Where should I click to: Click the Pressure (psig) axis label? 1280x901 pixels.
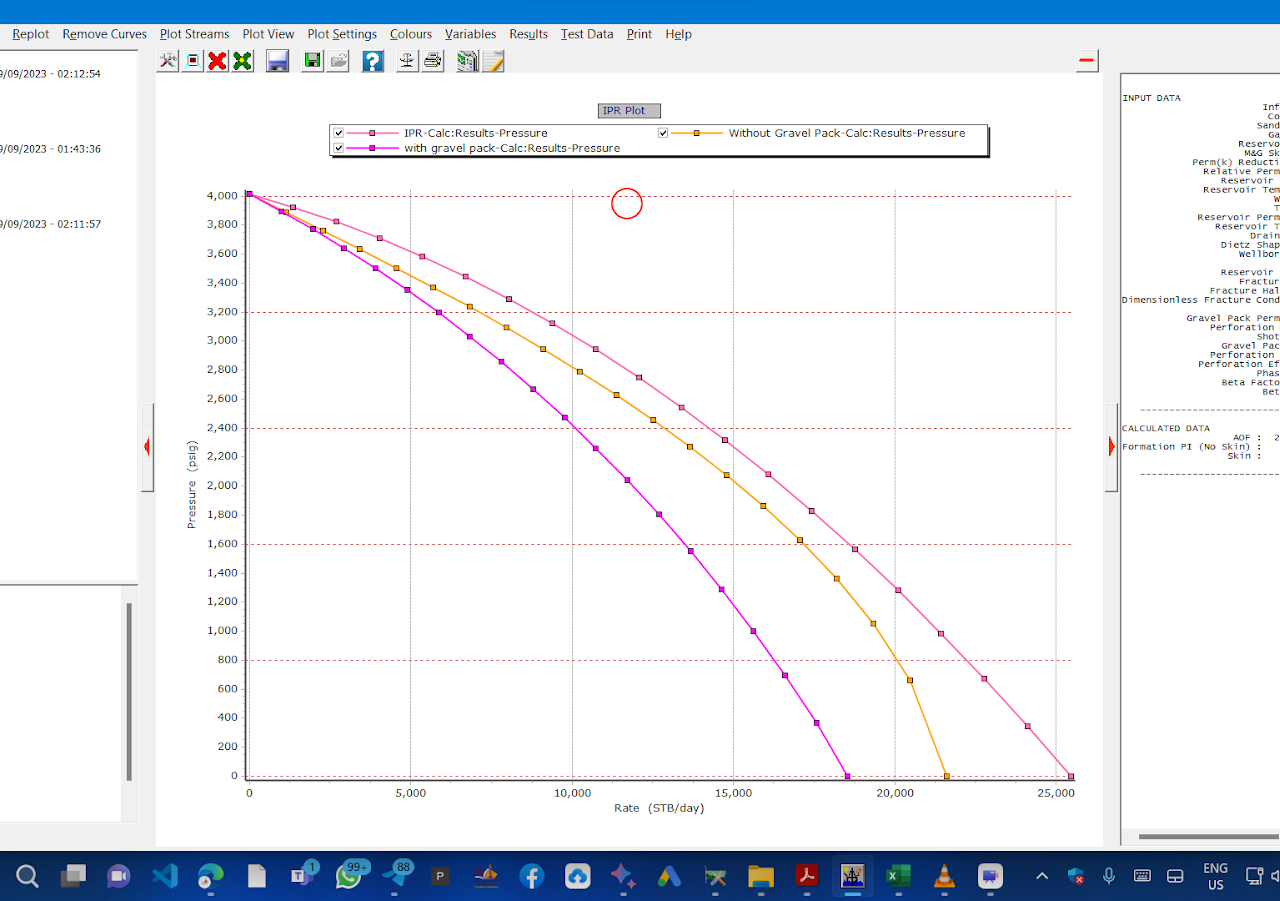point(192,483)
